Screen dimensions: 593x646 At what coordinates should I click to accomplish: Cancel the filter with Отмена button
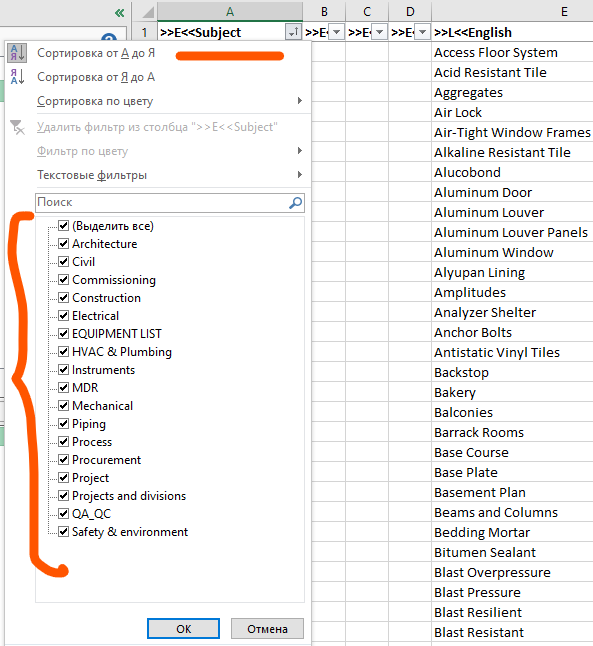point(267,629)
